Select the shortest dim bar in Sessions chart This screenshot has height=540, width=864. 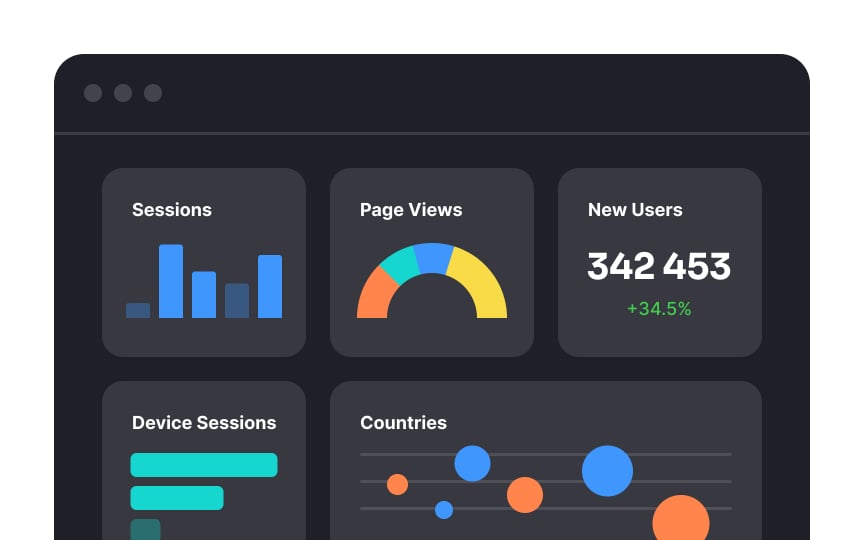click(x=138, y=310)
